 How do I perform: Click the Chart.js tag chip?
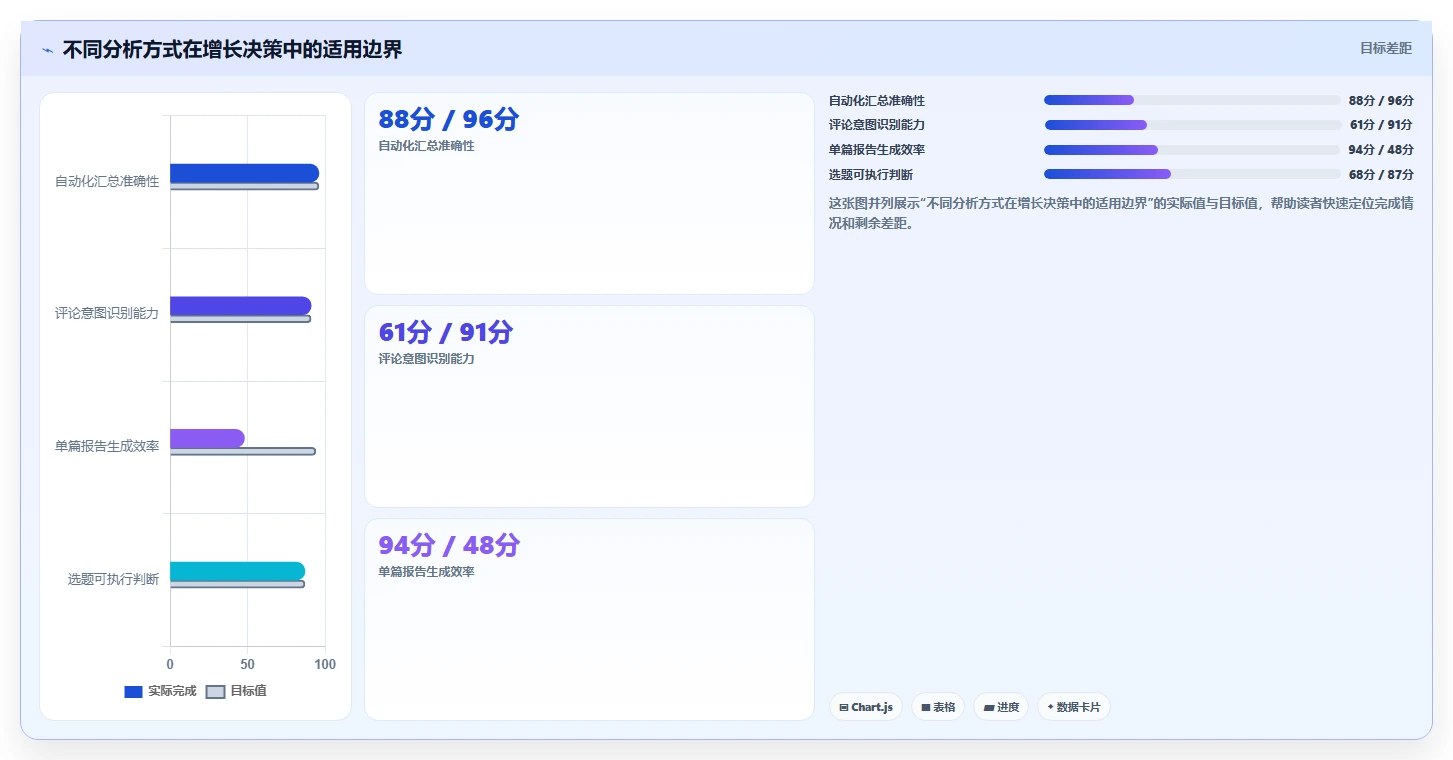[866, 707]
